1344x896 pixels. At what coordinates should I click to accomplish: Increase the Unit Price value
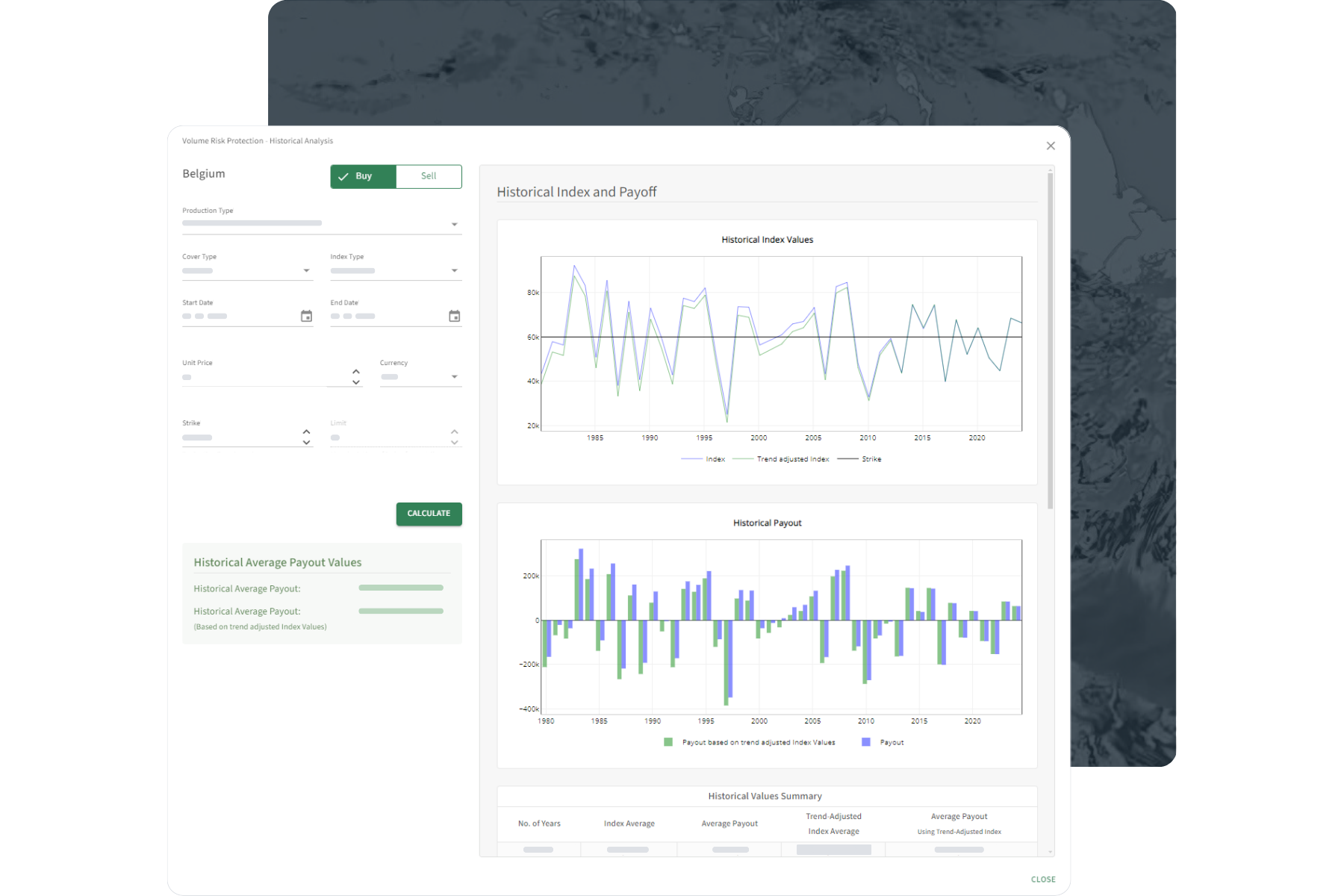tap(356, 371)
